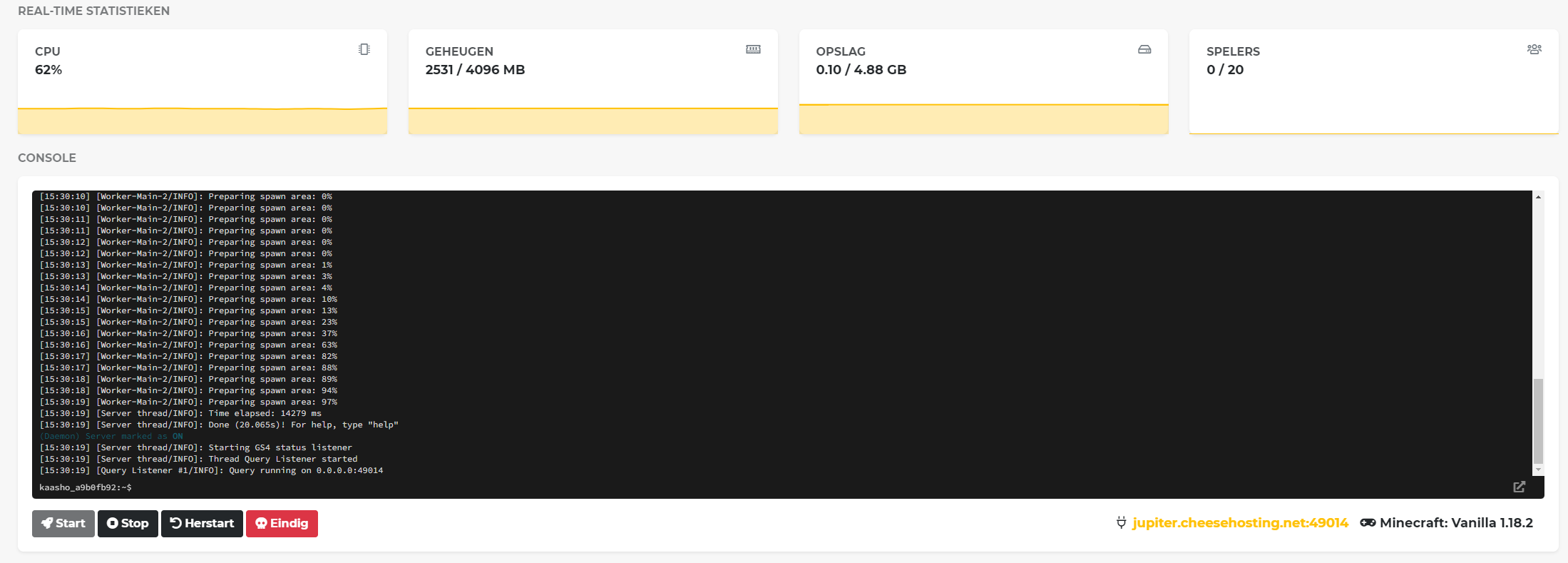Click the console scrollbar down arrow

click(x=1538, y=470)
